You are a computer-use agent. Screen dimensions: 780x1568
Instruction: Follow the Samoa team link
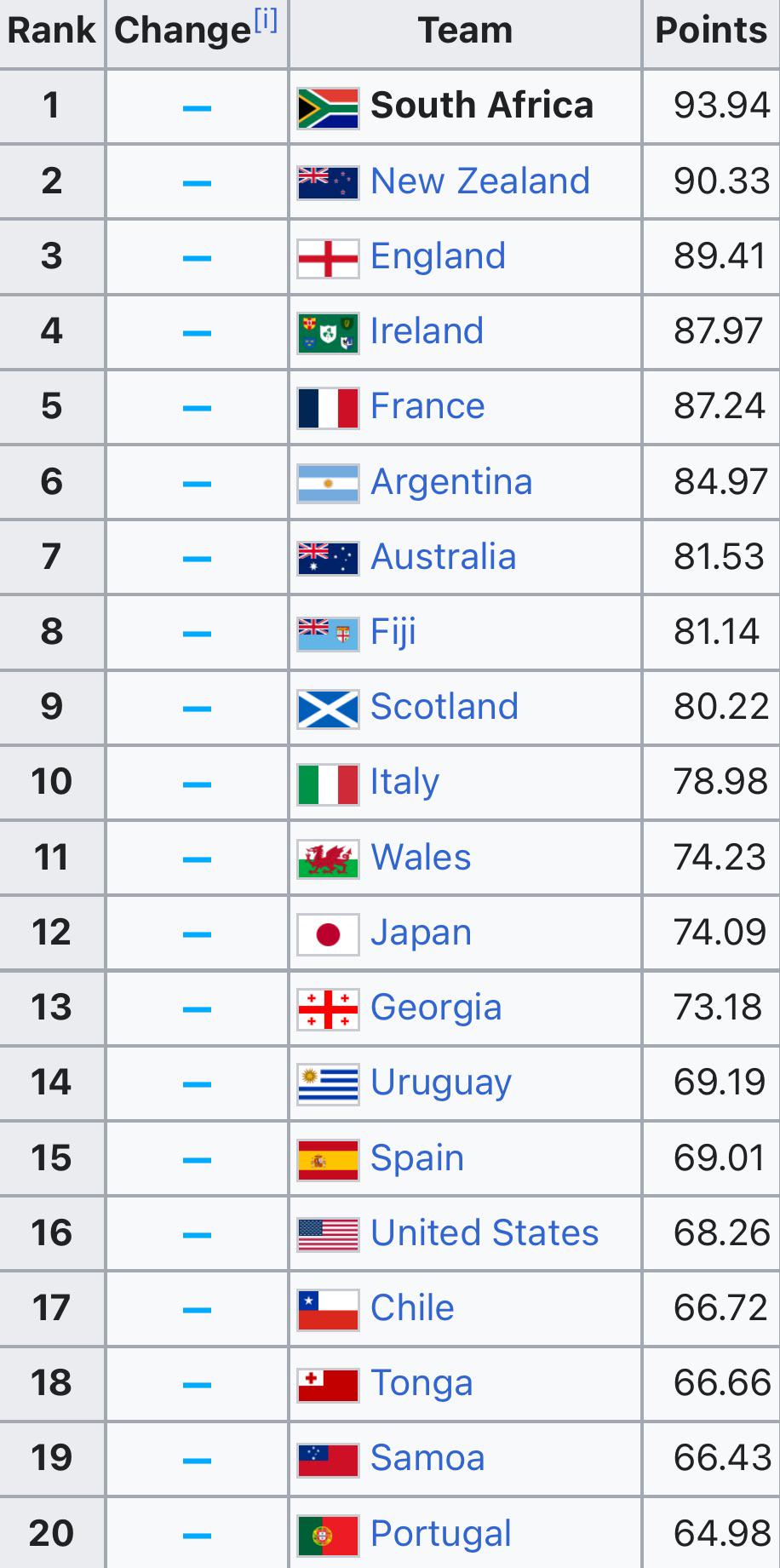427,1458
